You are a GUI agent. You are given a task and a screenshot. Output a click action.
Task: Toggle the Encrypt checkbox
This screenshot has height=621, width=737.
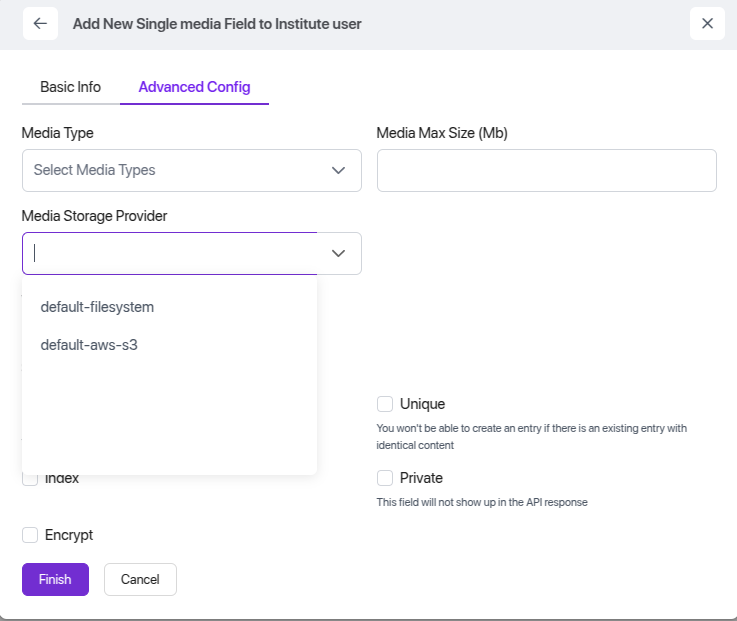point(30,535)
